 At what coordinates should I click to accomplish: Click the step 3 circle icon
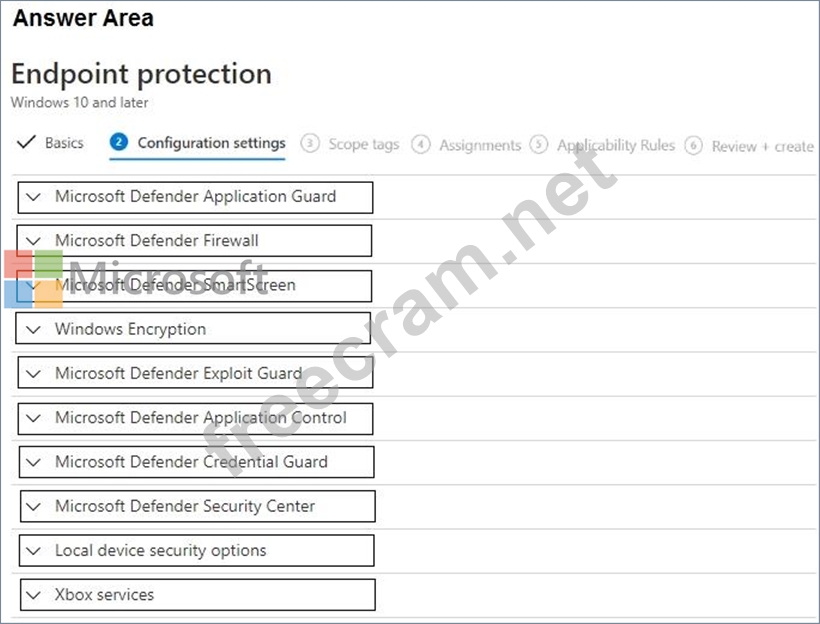[310, 144]
